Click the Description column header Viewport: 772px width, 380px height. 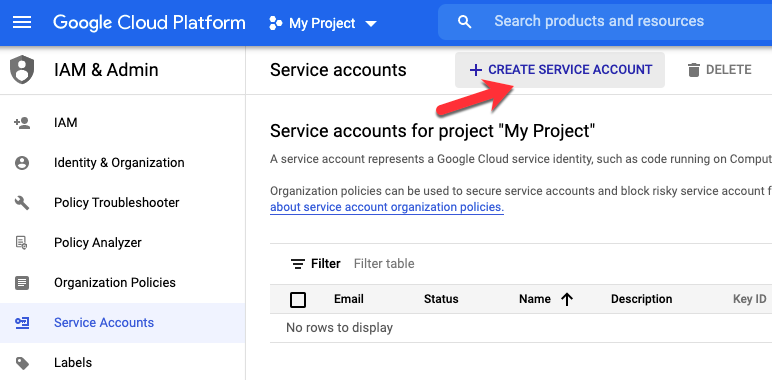[x=642, y=299]
